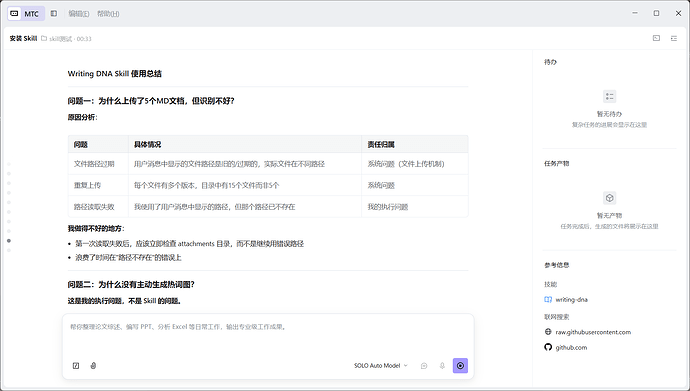This screenshot has width=690, height=391.
Task: Start voice input with microphone icon
Action: click(x=442, y=365)
